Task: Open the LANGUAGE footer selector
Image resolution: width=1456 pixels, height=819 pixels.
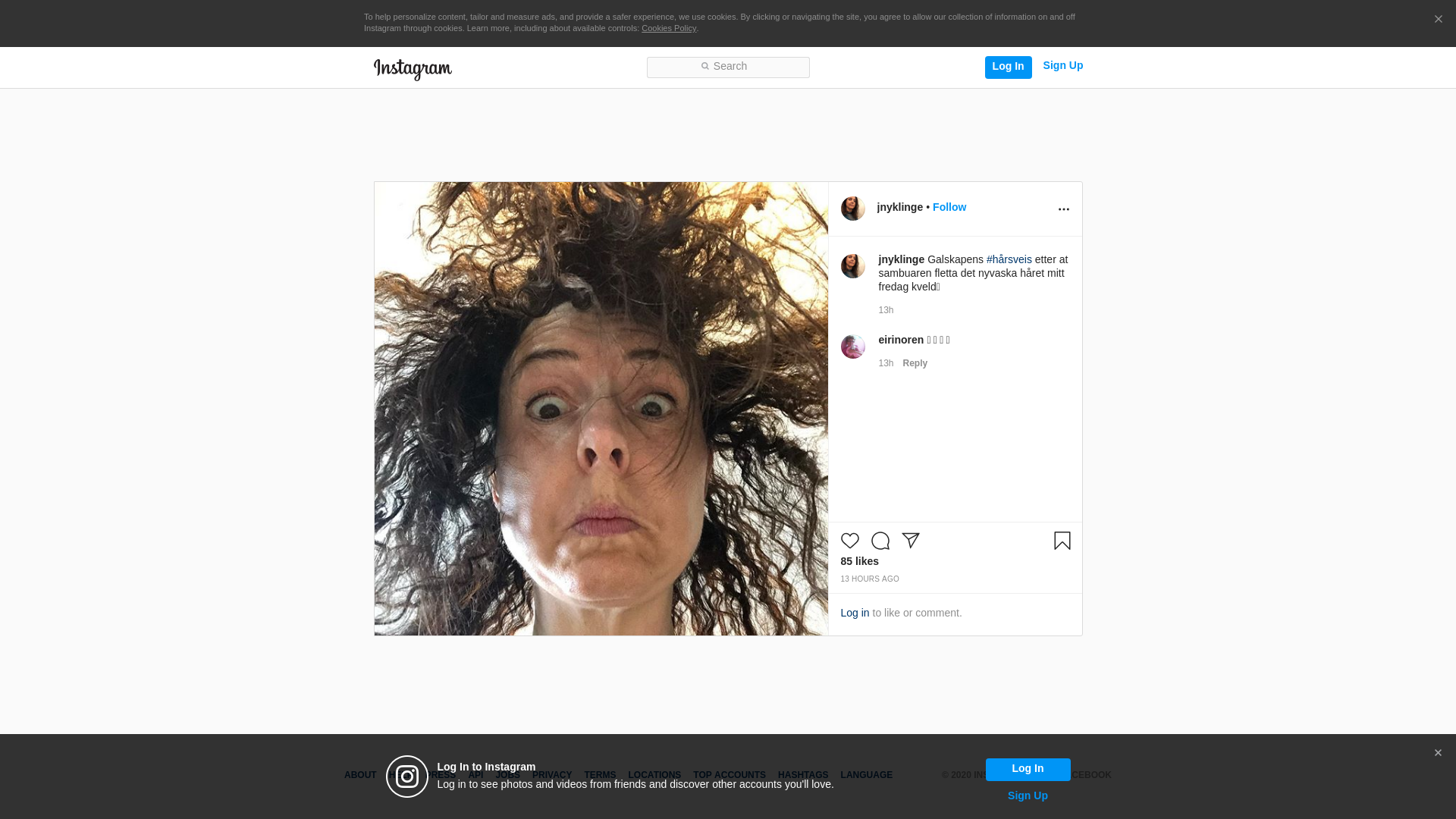Action: click(x=866, y=775)
